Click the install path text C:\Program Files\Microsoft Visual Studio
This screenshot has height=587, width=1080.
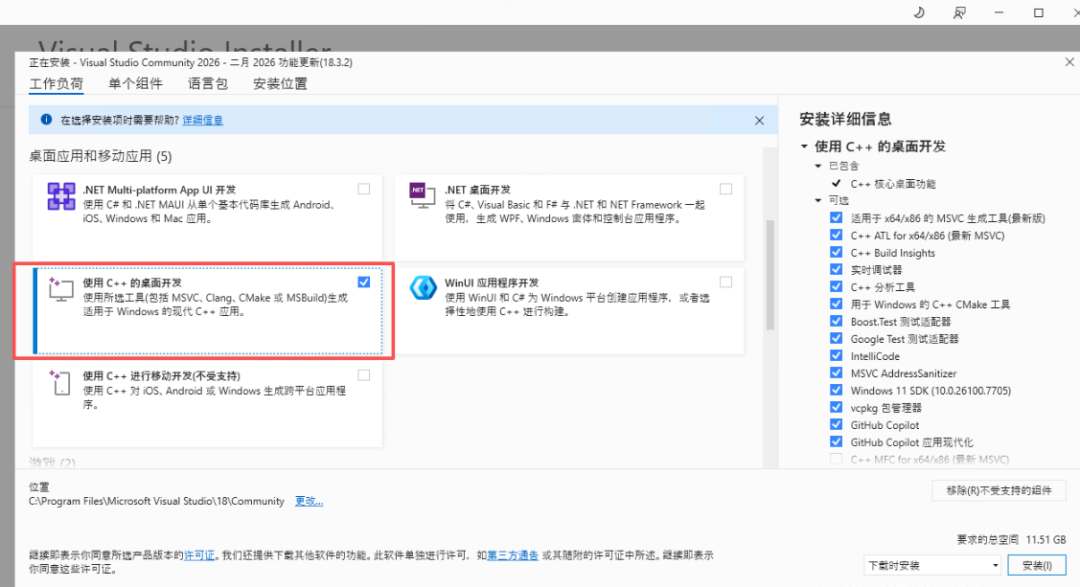tap(156, 502)
